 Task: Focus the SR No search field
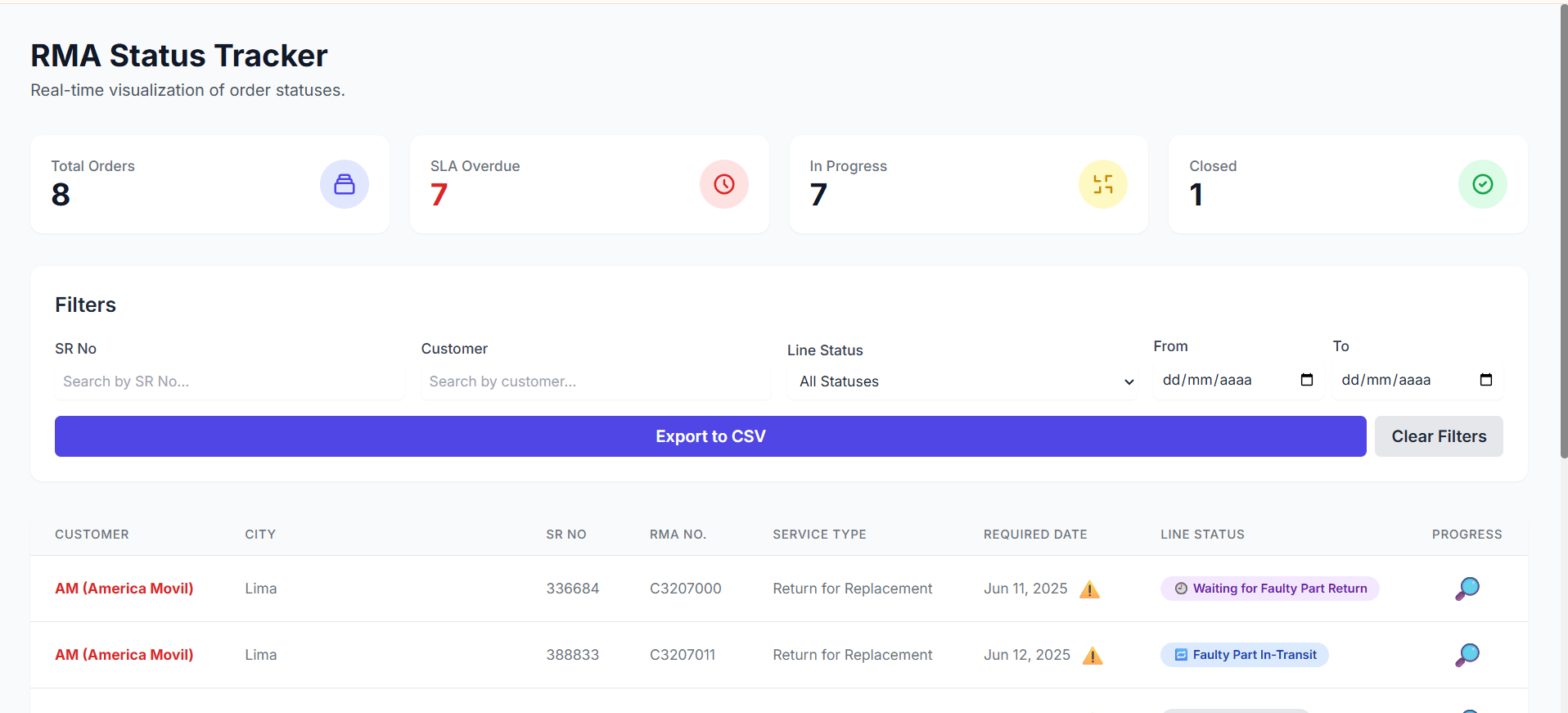click(230, 381)
